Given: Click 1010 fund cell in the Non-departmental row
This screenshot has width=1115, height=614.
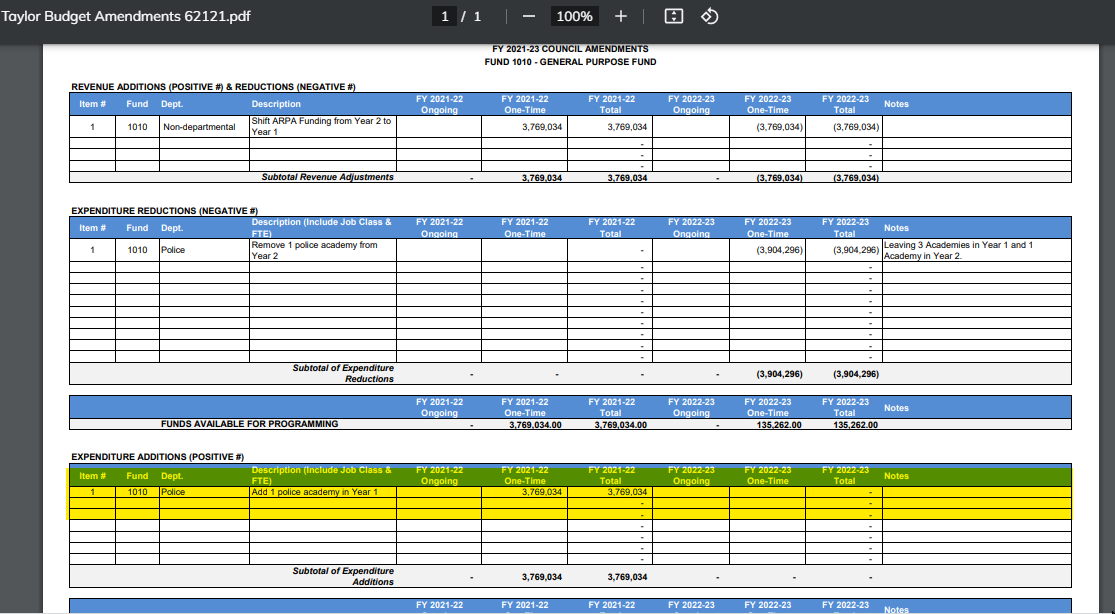Looking at the screenshot, I should (x=137, y=127).
